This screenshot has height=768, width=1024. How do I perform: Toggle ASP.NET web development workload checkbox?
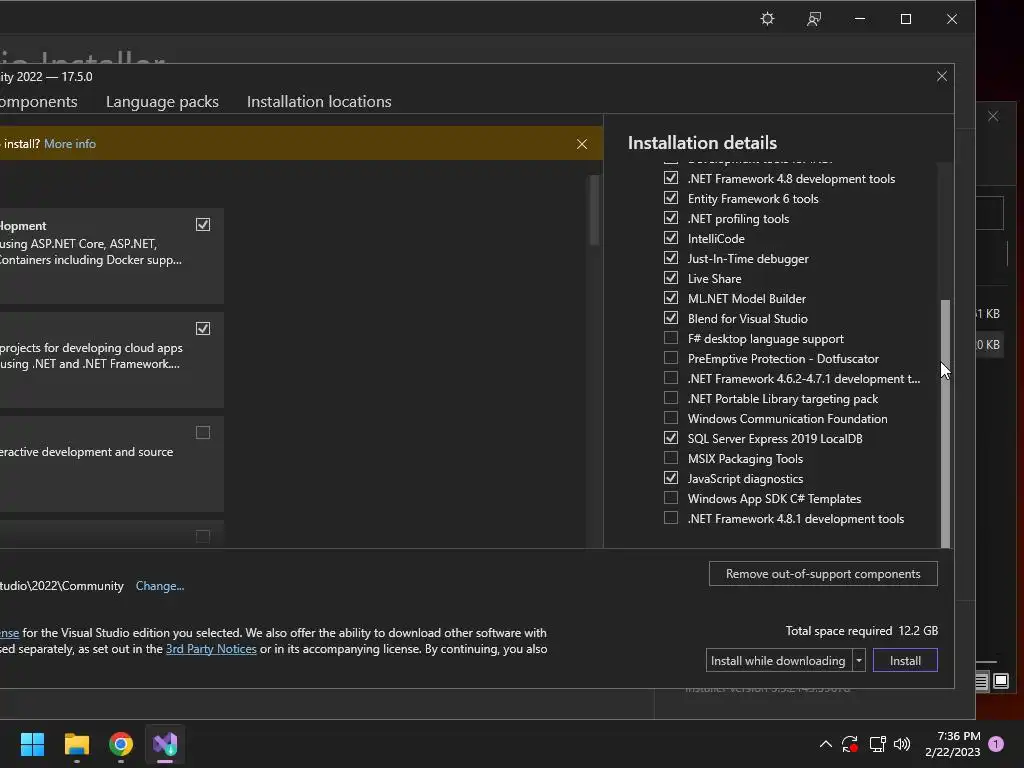(203, 225)
